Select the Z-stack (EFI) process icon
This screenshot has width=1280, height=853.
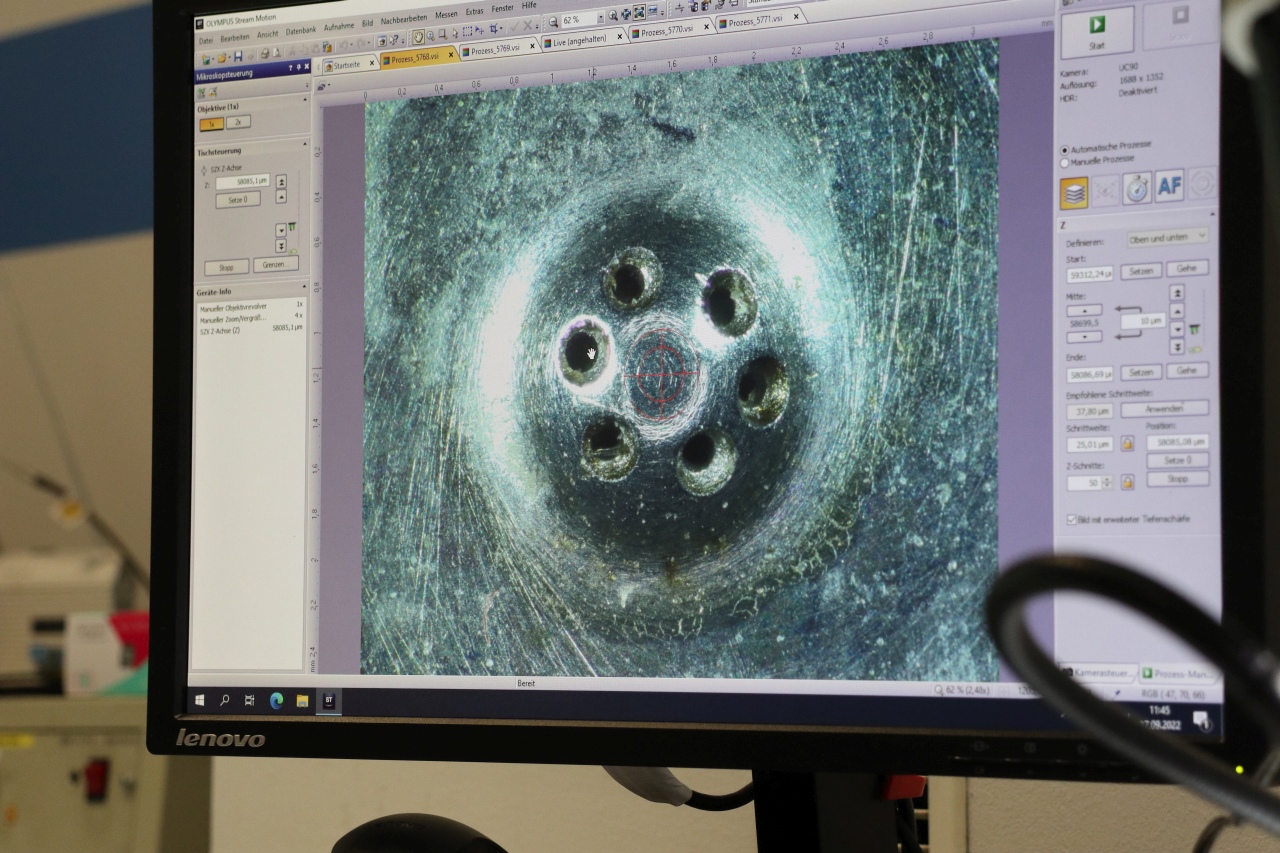[x=1074, y=193]
